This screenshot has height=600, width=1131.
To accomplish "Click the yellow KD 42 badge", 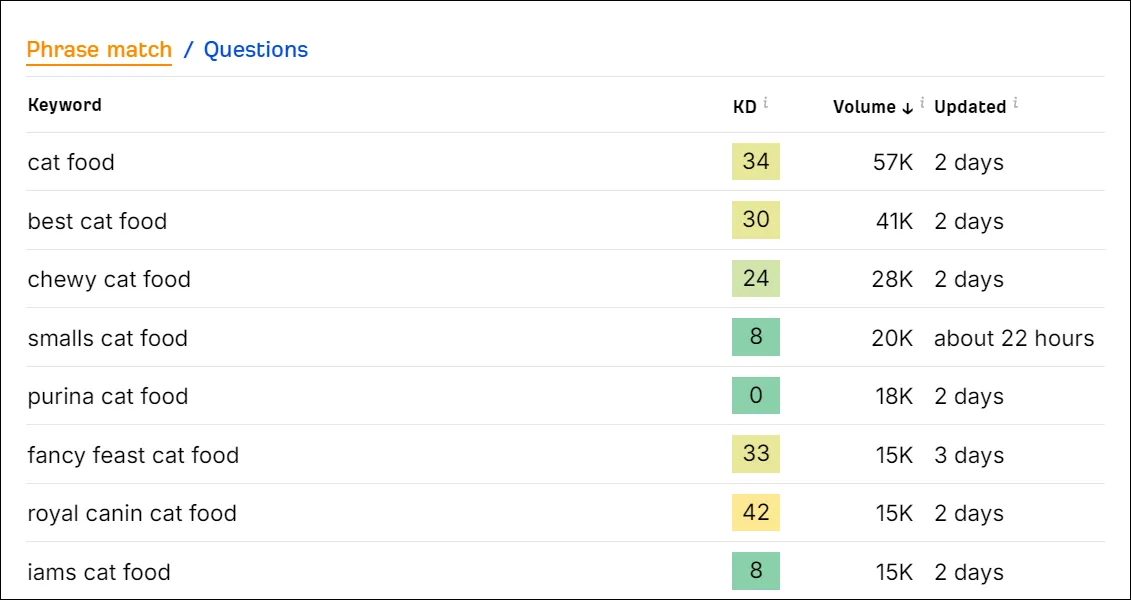I will (756, 513).
